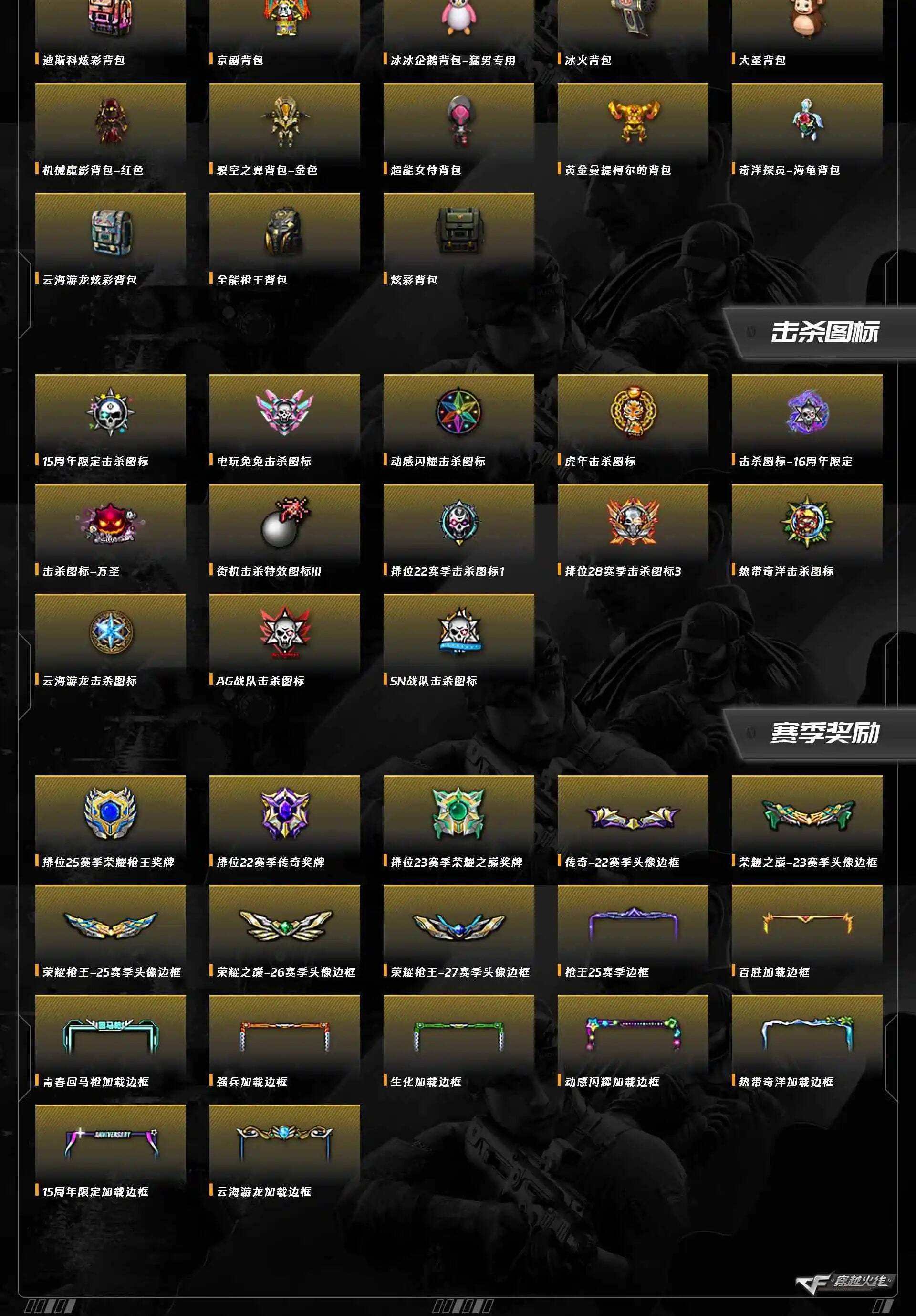
Task: Click the 云海游龙加载边框 label
Action: point(263,1191)
